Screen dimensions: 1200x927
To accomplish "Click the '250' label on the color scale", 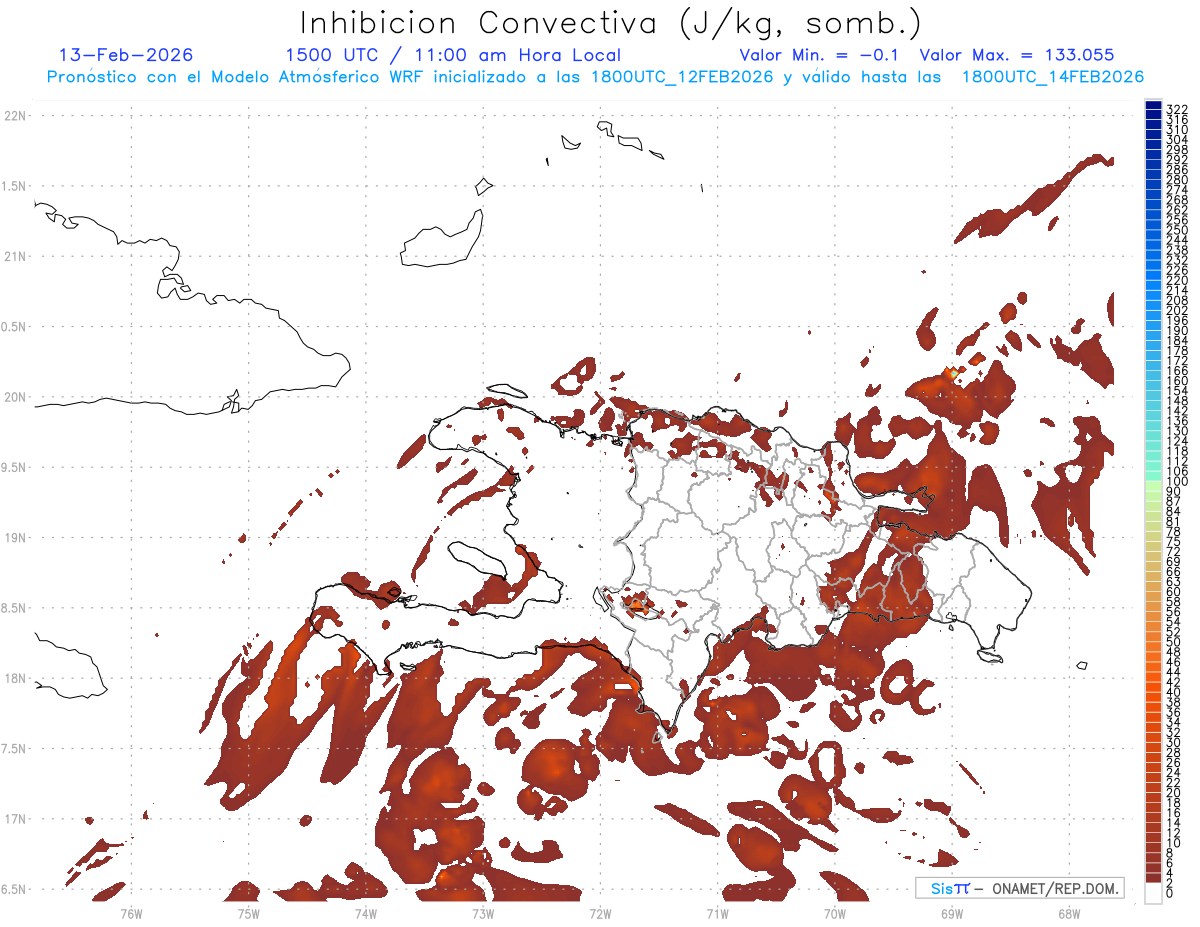I will tap(1177, 230).
